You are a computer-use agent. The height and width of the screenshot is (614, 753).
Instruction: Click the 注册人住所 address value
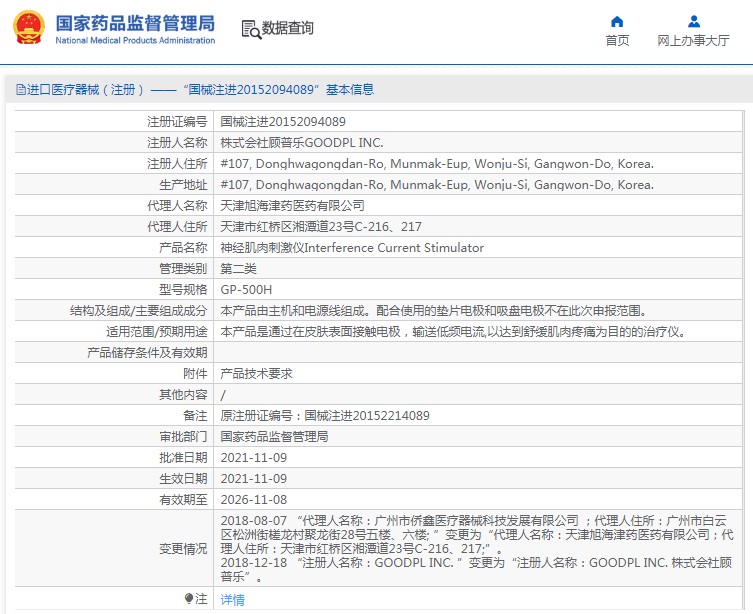pyautogui.click(x=437, y=164)
